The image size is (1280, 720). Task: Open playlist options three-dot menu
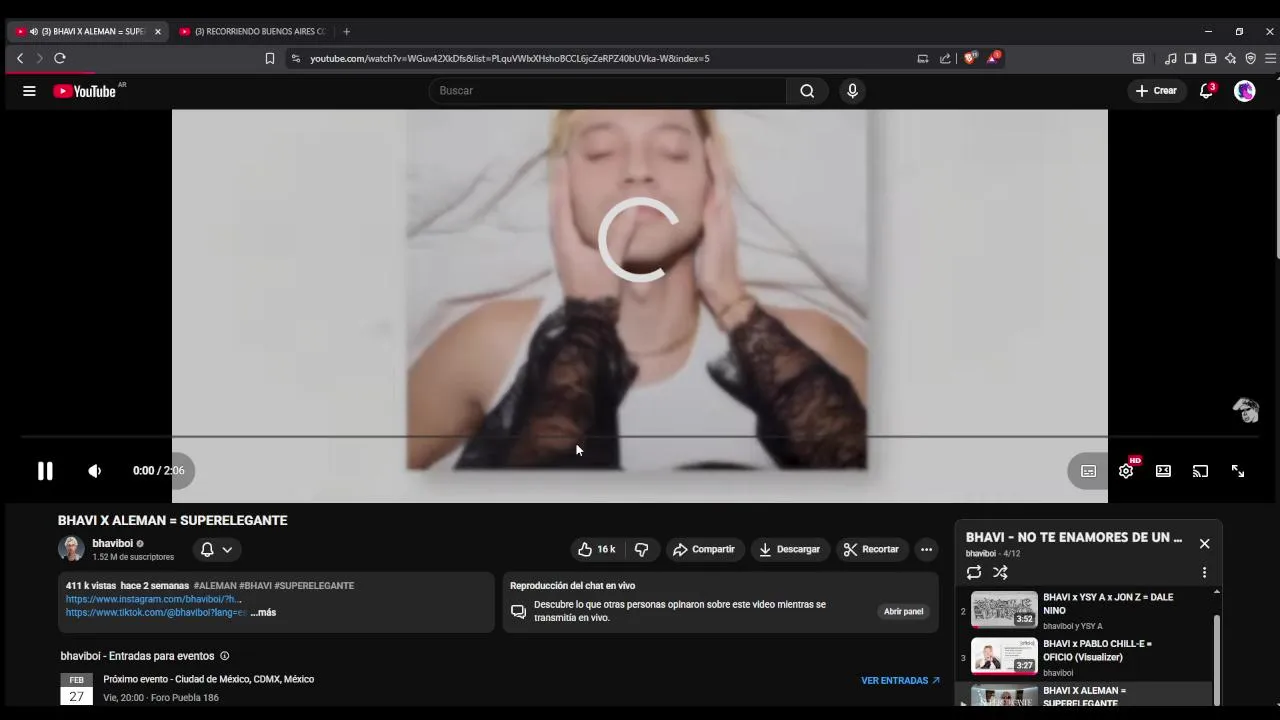1204,572
